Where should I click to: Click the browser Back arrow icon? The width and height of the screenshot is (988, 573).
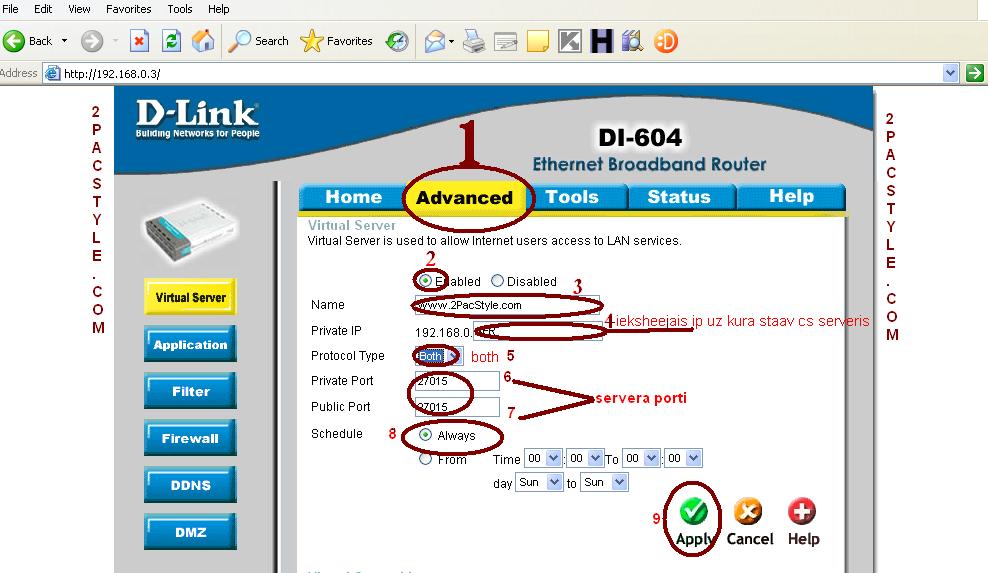click(14, 41)
